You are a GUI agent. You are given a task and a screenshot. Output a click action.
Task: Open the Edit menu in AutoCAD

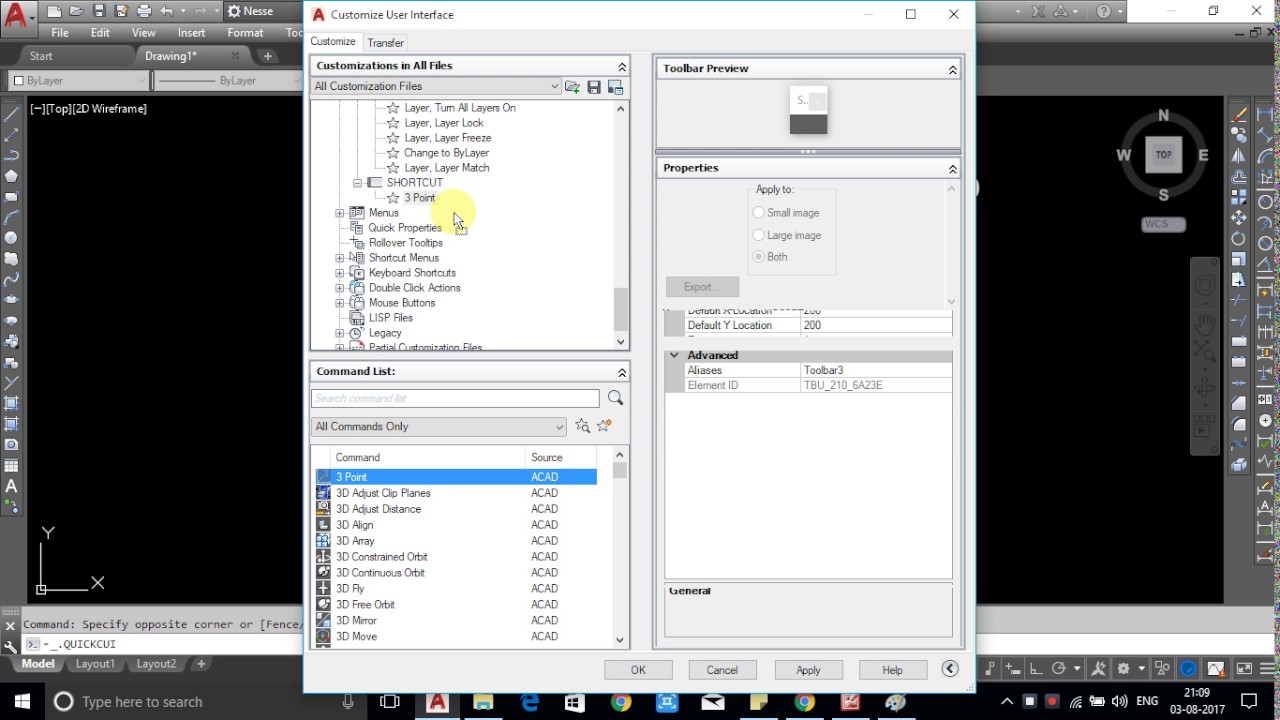[x=100, y=33]
